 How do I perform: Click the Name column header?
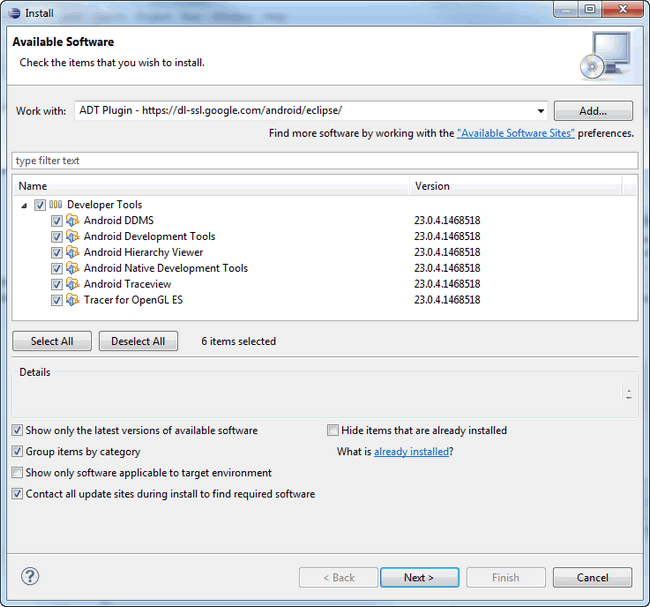tap(211, 186)
